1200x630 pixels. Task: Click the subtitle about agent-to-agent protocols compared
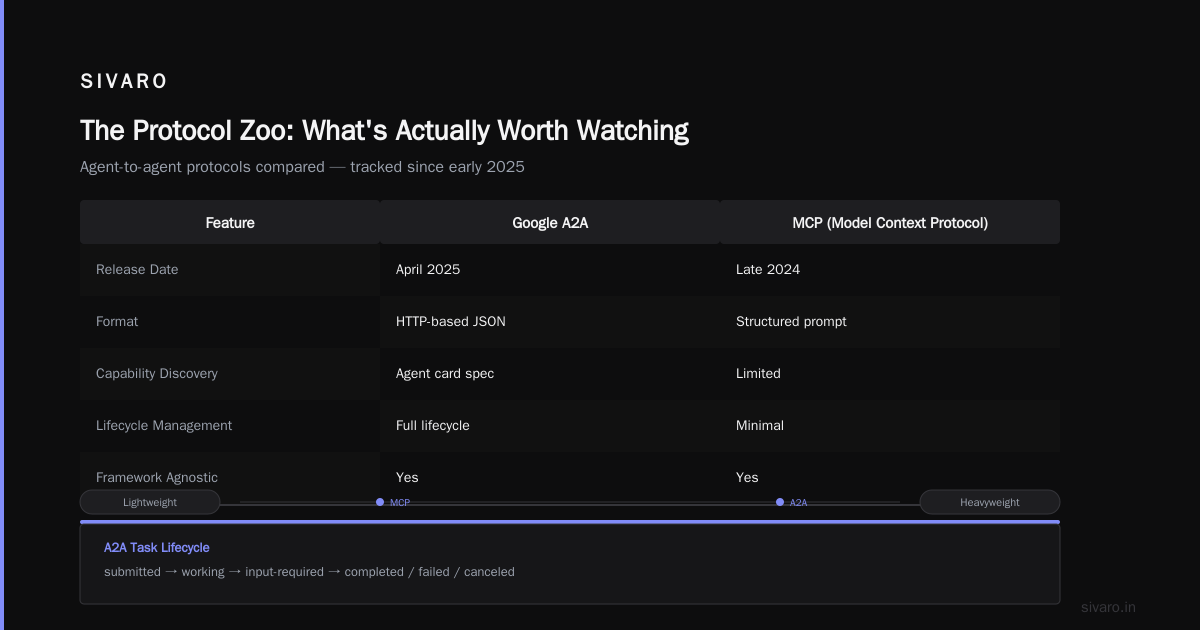click(x=302, y=167)
